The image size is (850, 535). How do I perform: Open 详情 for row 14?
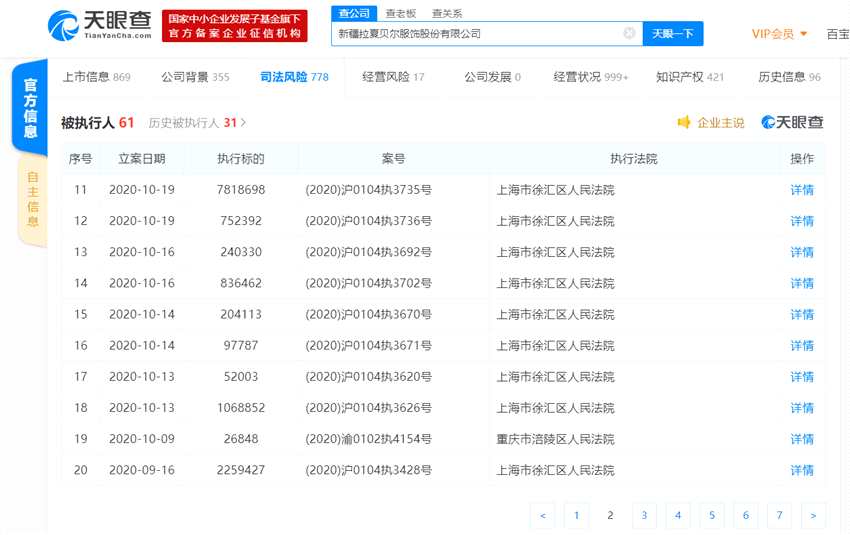pyautogui.click(x=802, y=283)
